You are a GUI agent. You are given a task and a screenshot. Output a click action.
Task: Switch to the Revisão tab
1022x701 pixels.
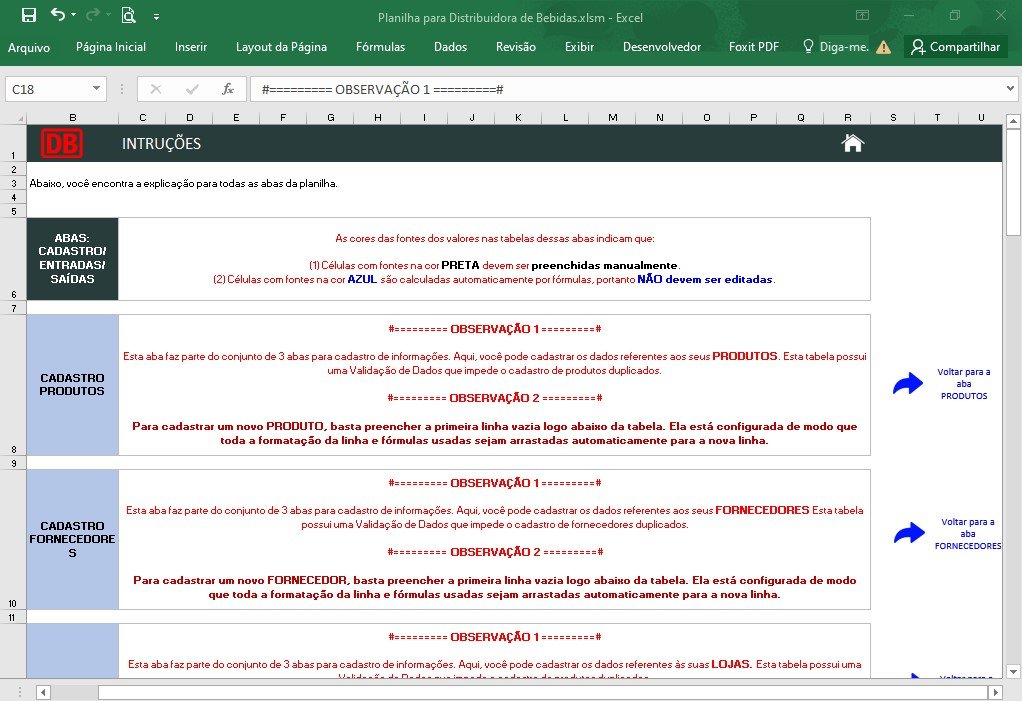point(516,47)
